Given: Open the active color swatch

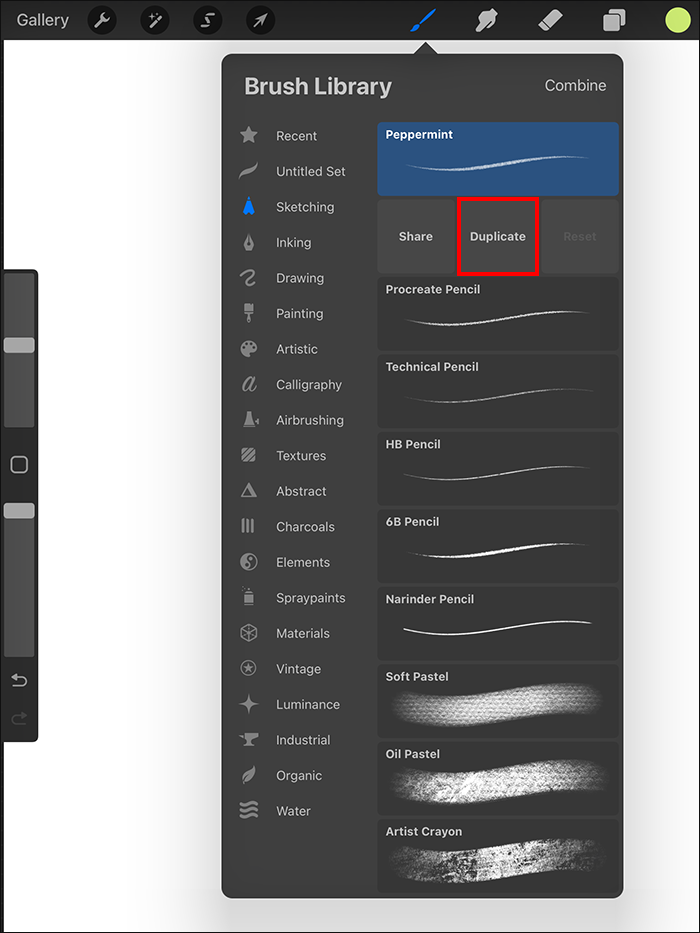Looking at the screenshot, I should click(678, 20).
